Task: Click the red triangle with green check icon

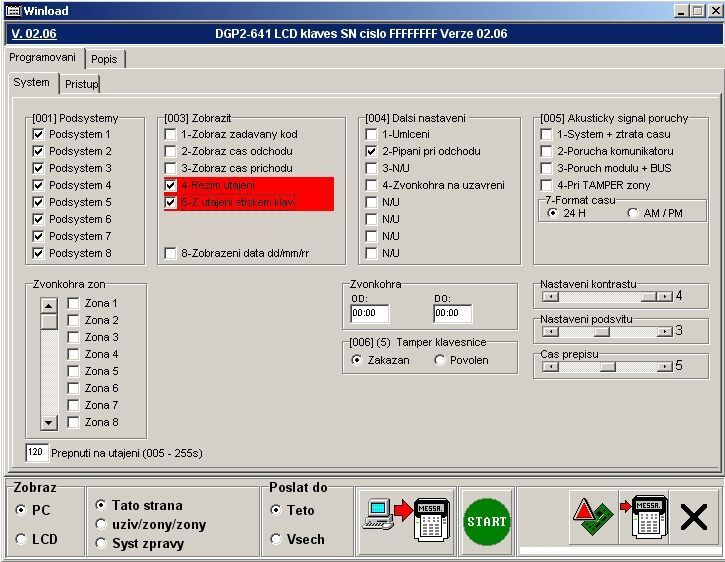Action: [x=594, y=520]
